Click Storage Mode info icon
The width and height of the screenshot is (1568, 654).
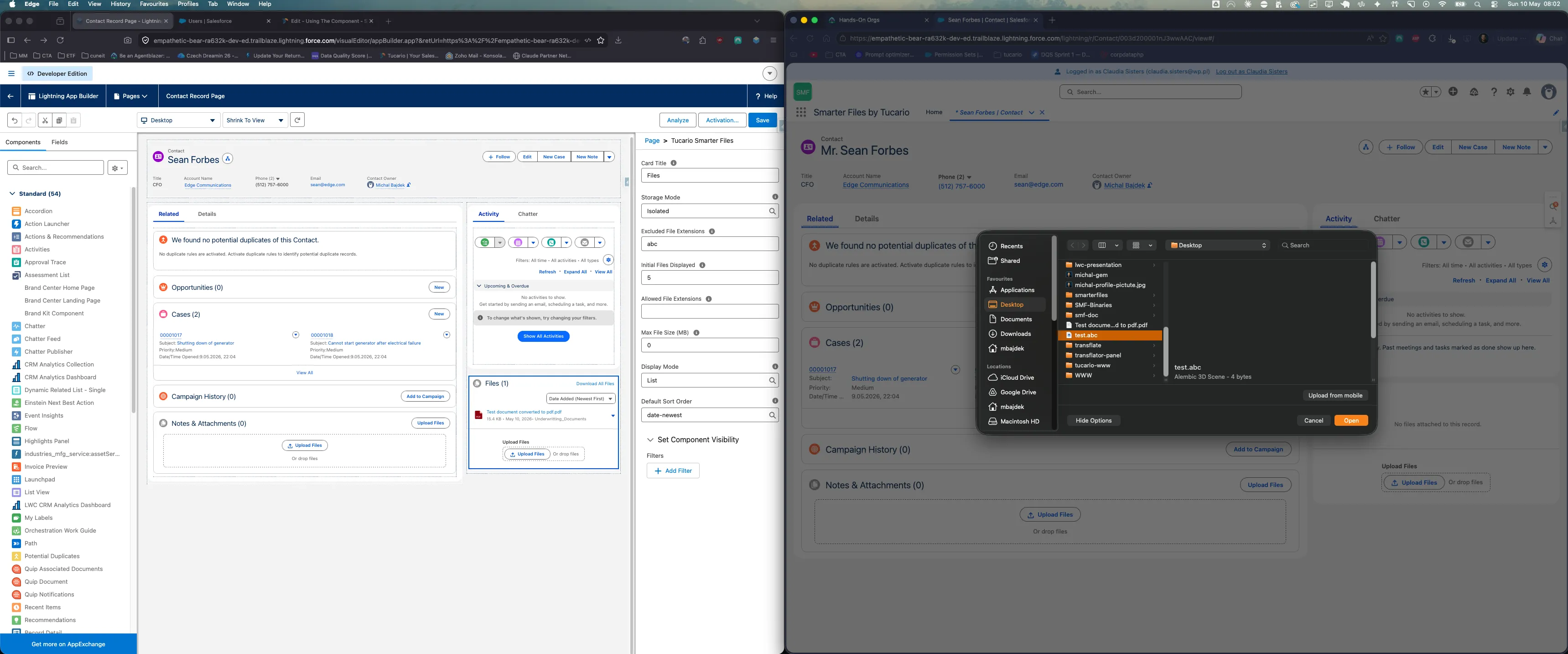(775, 197)
